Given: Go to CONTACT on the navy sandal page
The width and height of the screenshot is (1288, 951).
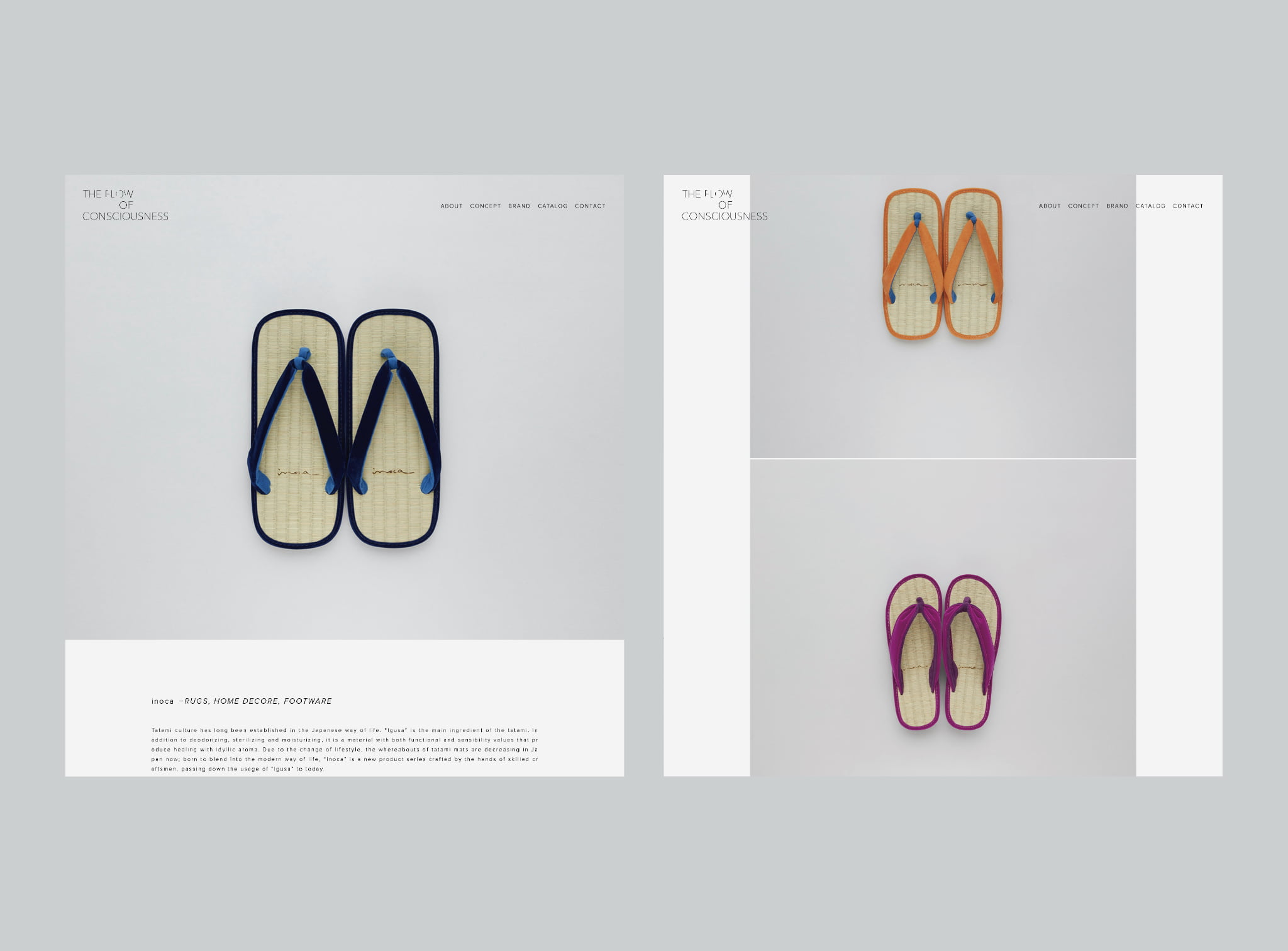Looking at the screenshot, I should (590, 206).
